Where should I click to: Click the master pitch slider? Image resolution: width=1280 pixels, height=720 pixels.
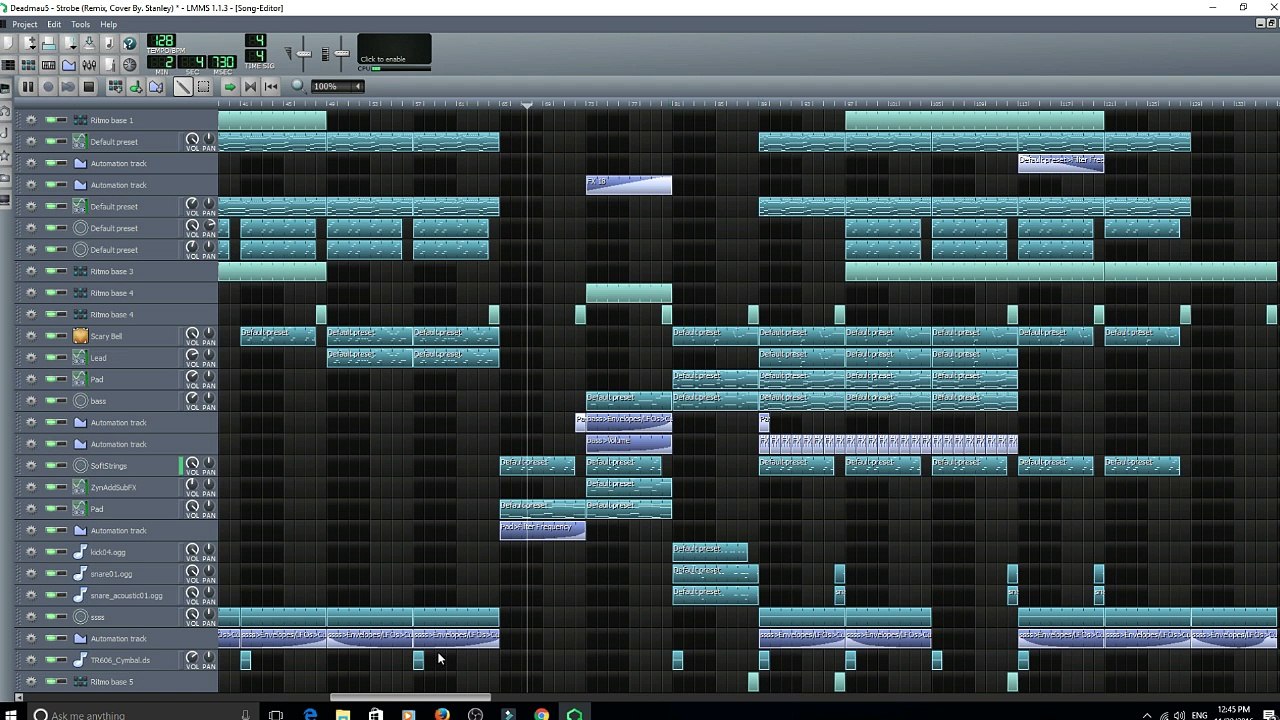342,54
